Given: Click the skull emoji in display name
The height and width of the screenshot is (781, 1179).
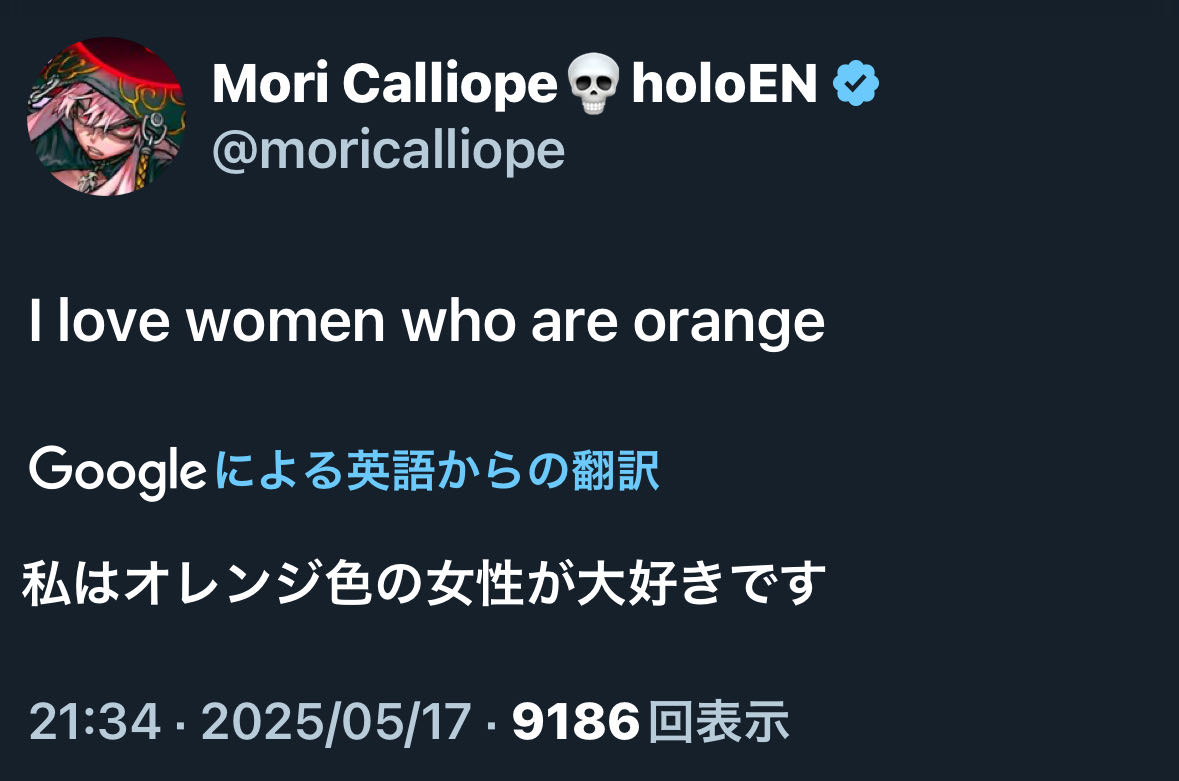Looking at the screenshot, I should [593, 83].
